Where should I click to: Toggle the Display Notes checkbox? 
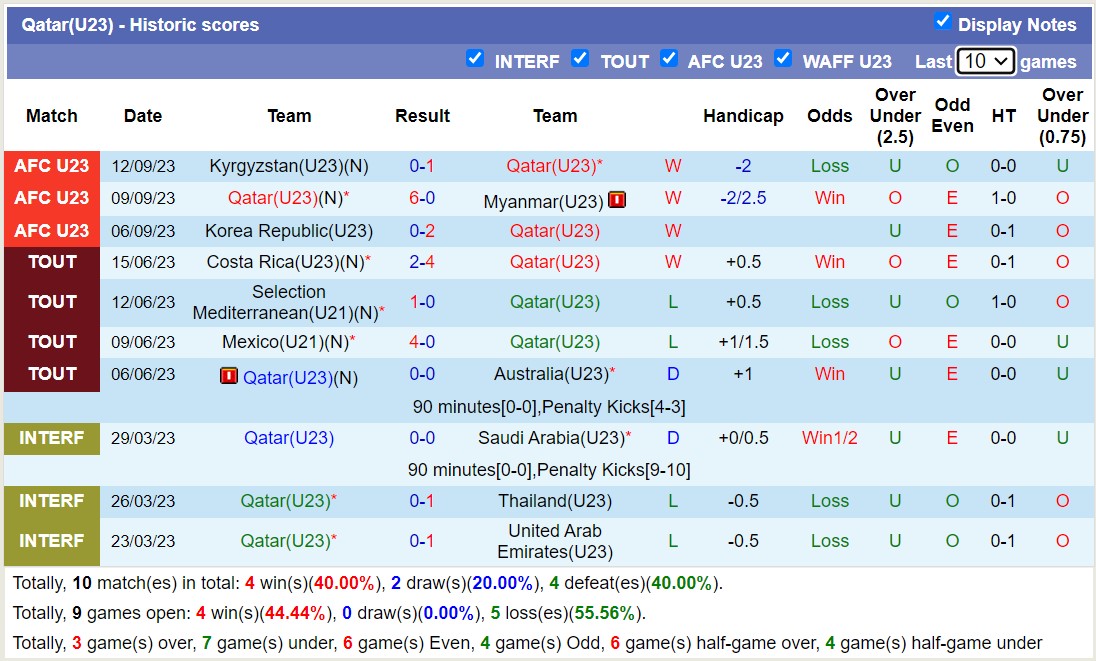tap(942, 22)
